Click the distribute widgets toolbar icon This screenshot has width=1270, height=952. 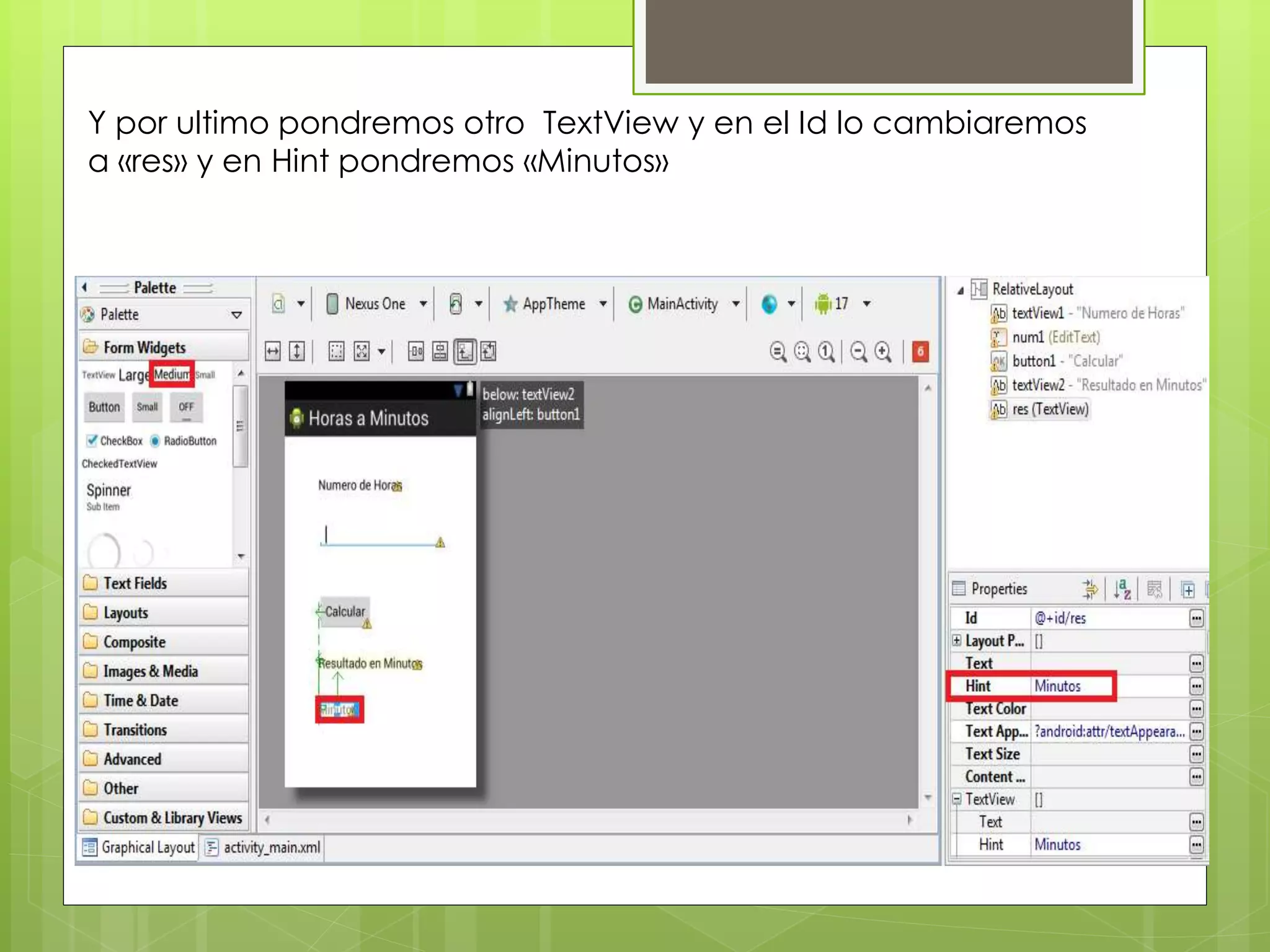point(415,352)
